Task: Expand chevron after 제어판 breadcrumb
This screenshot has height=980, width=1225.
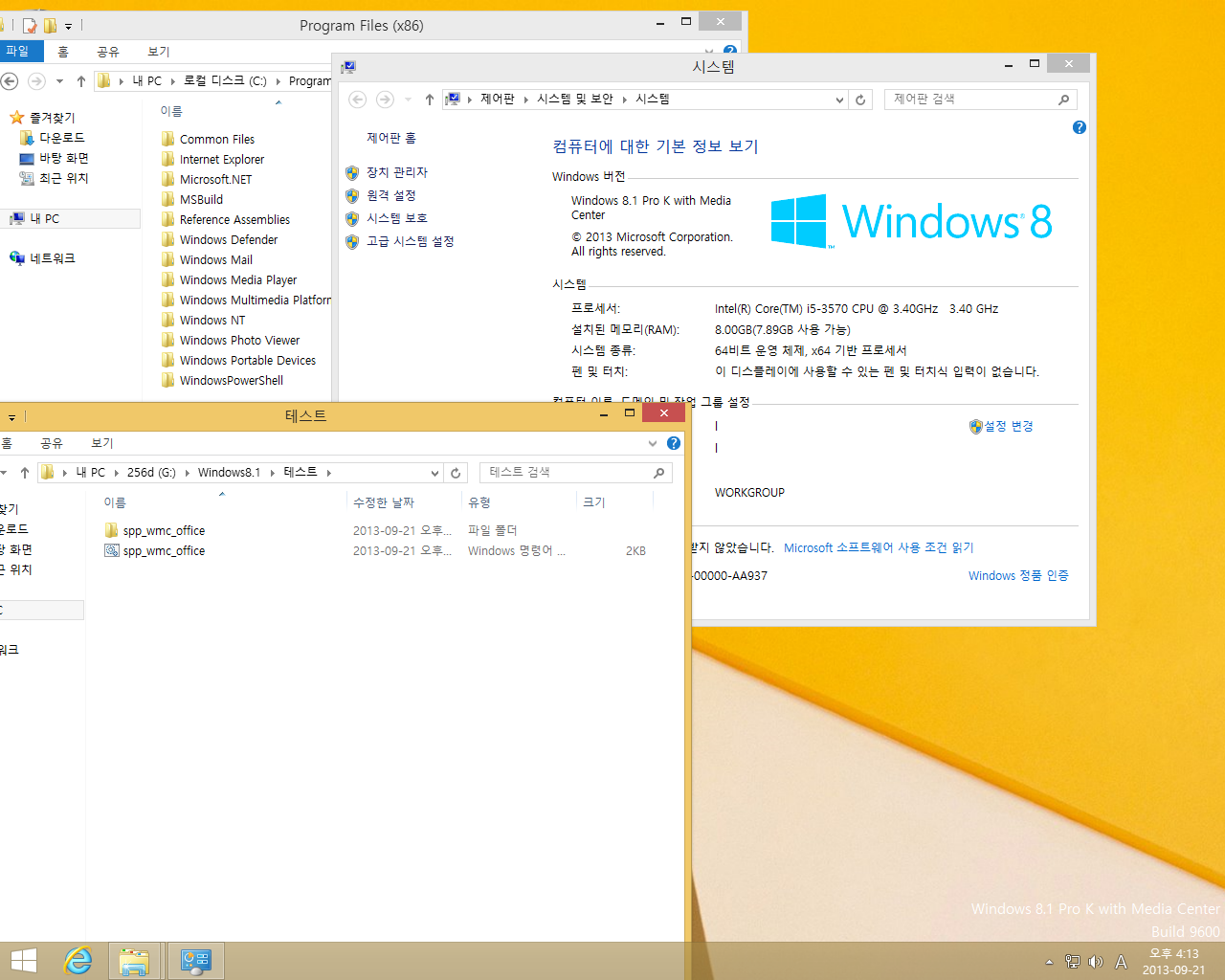Action: tap(526, 100)
